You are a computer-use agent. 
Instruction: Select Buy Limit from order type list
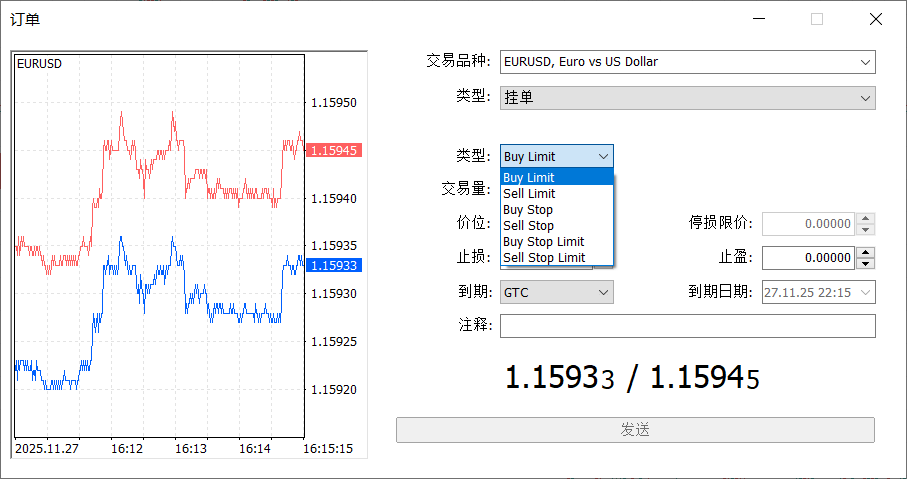coord(556,178)
